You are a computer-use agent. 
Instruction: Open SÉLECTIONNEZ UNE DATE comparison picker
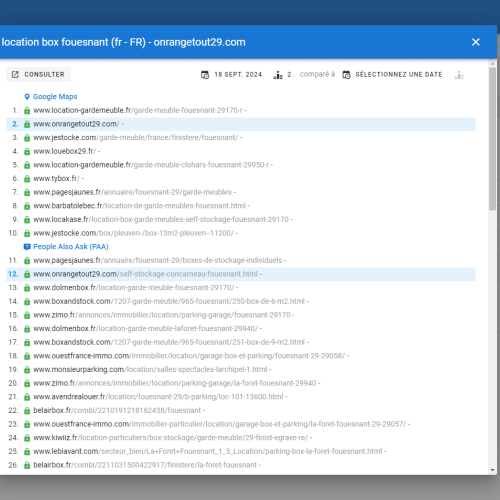pos(392,74)
